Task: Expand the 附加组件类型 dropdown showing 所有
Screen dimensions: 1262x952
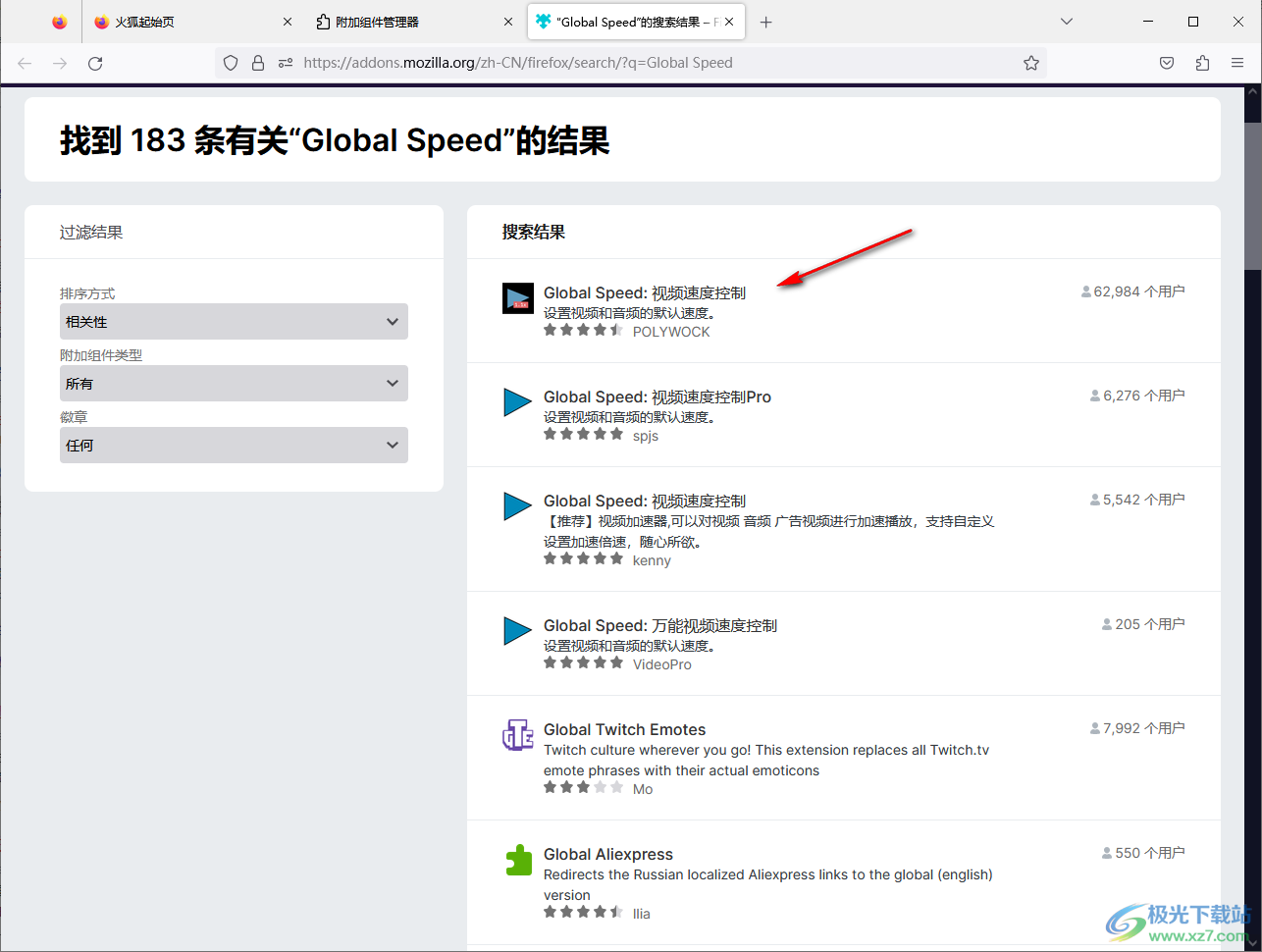Action: pyautogui.click(x=234, y=384)
